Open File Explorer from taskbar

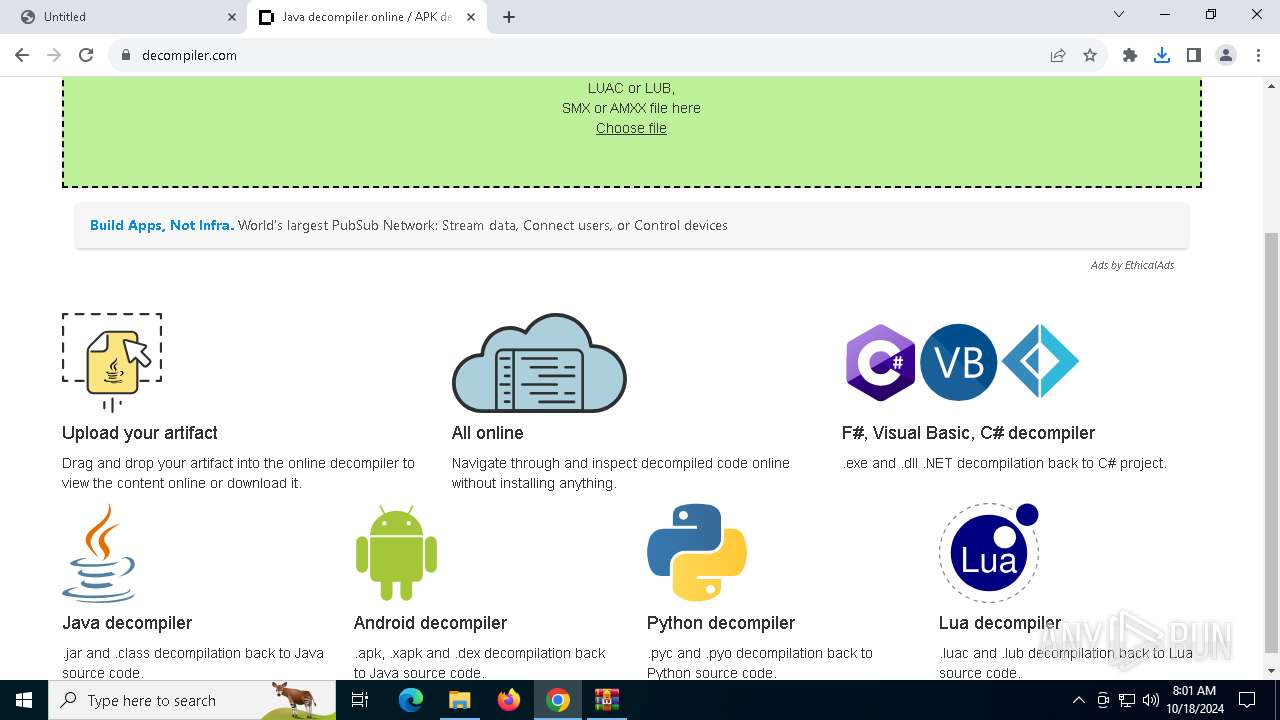[x=459, y=700]
